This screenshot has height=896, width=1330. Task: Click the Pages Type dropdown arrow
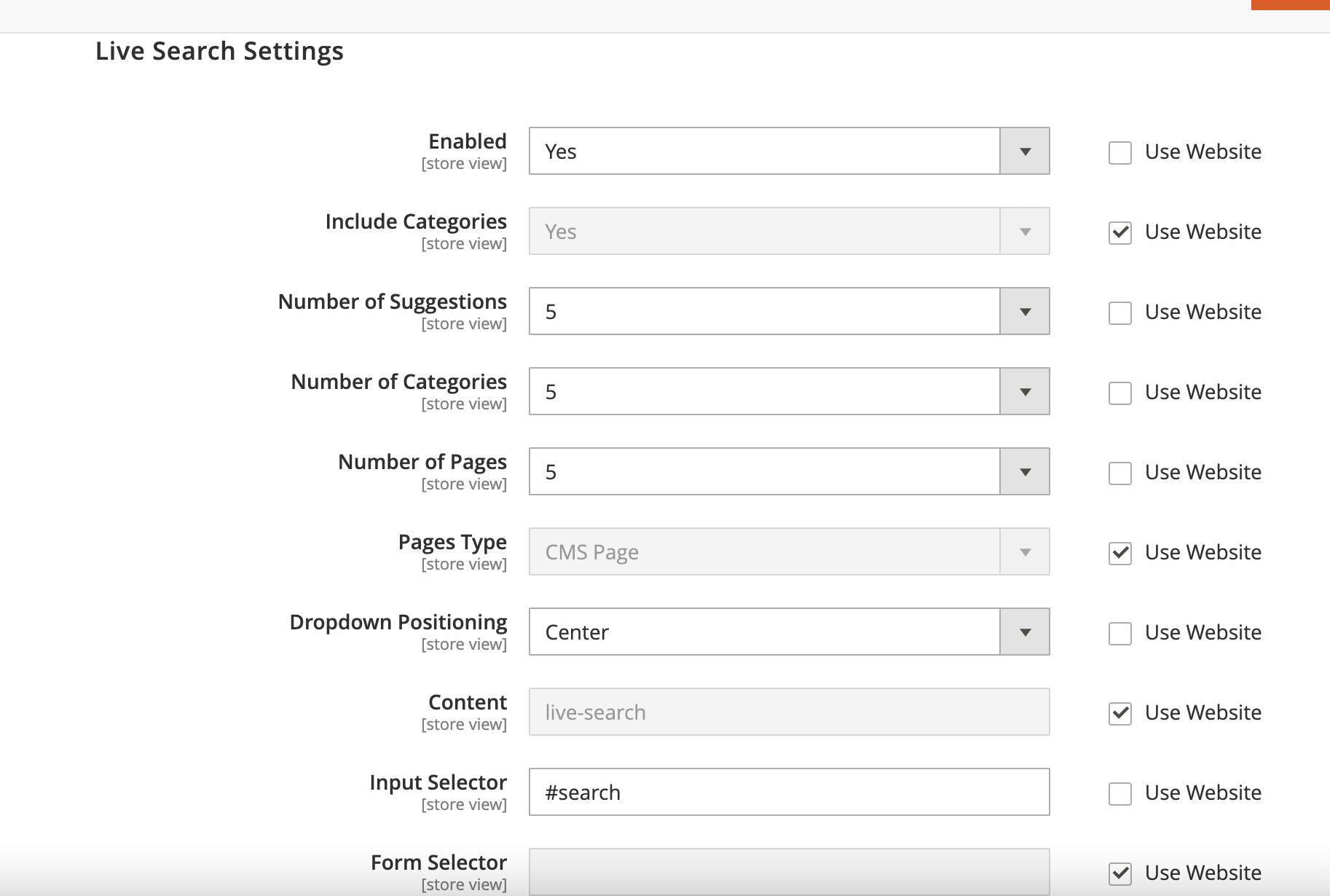(1025, 552)
